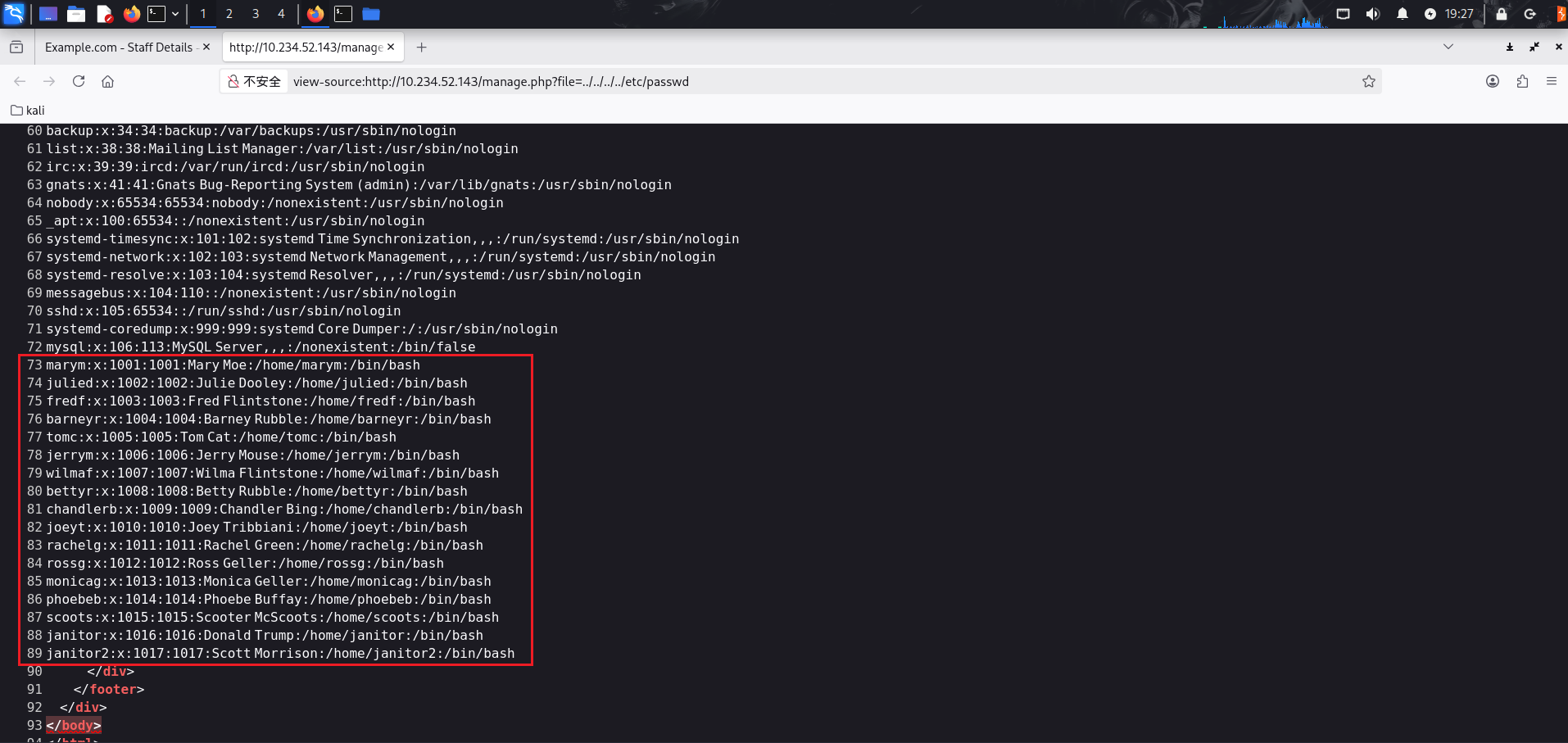Bookmark this page with the star

pos(1368,81)
